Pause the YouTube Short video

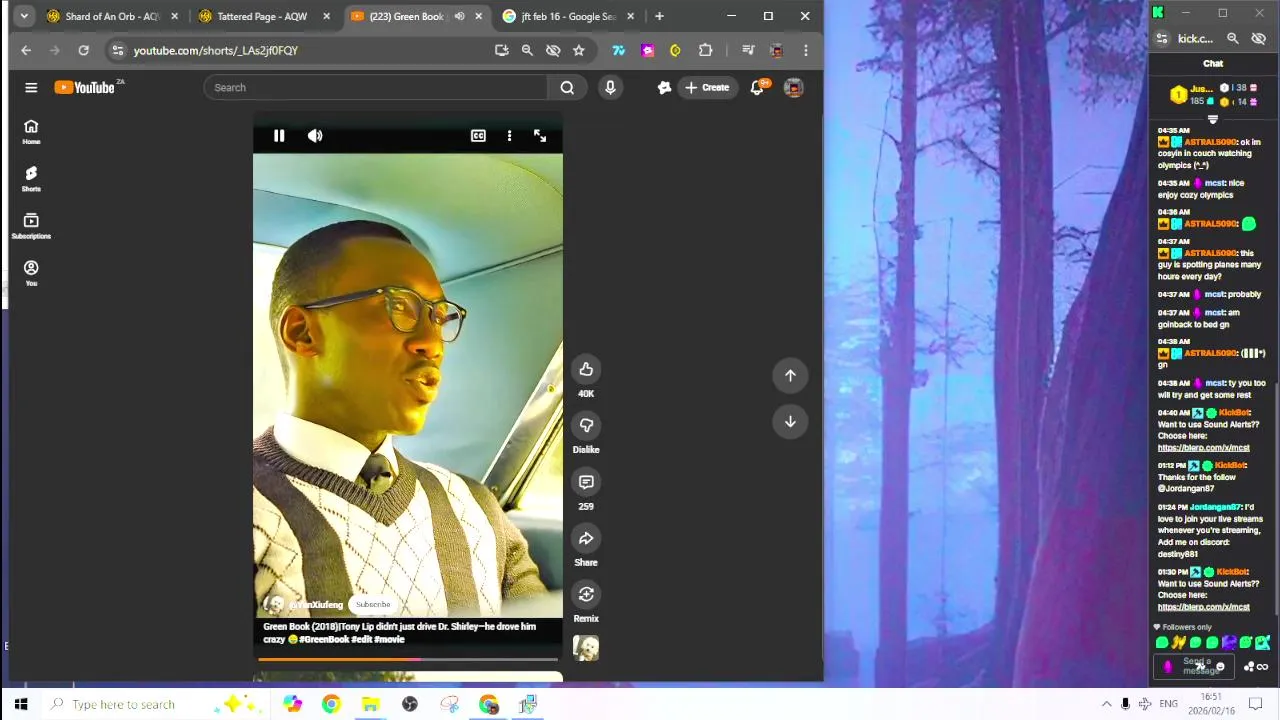279,136
